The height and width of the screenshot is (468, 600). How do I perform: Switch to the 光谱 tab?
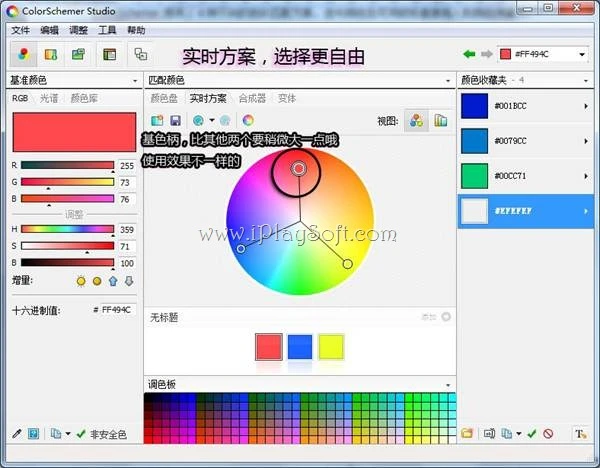(x=49, y=98)
